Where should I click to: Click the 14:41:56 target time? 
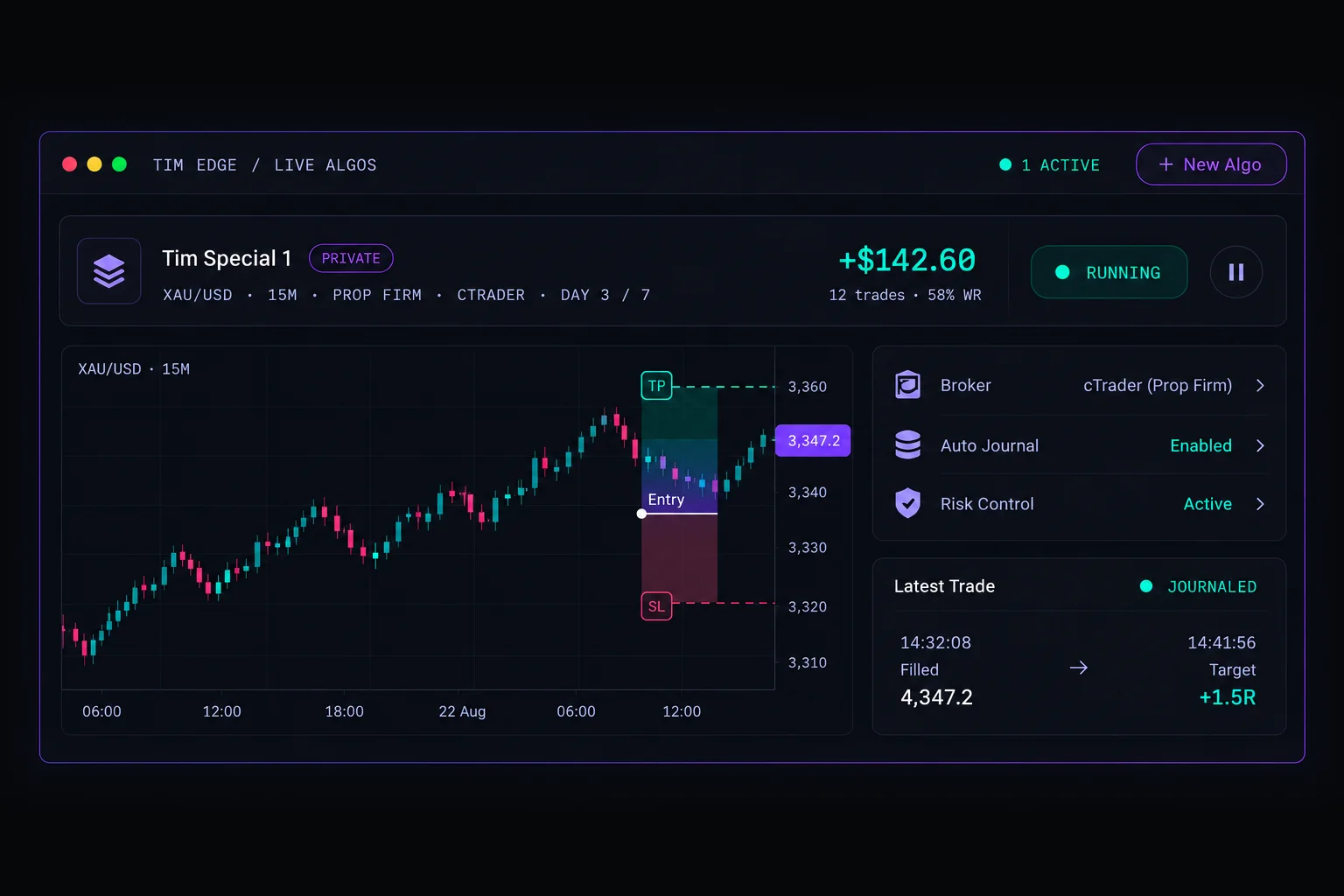pyautogui.click(x=1221, y=642)
